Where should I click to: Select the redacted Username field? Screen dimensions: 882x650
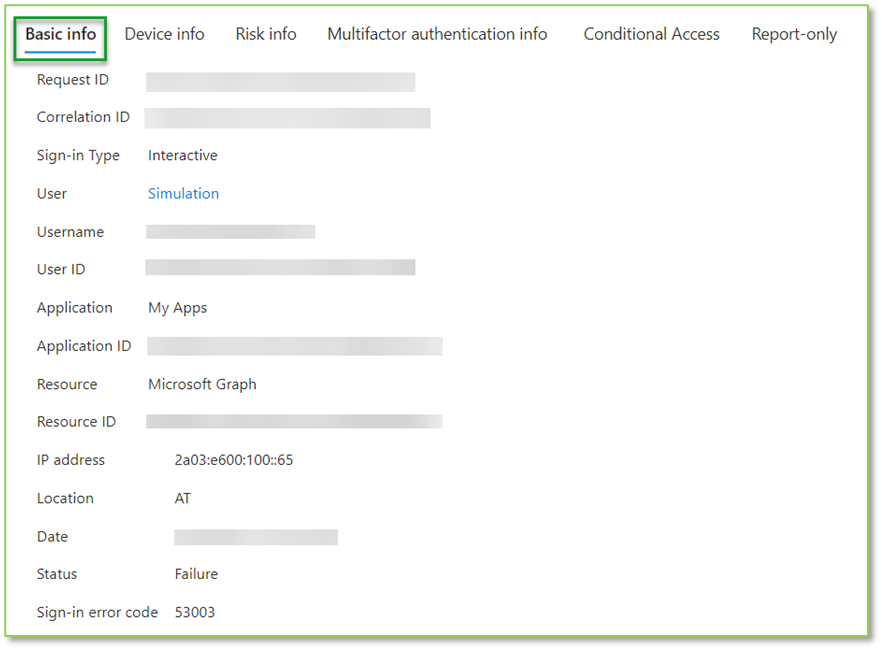(230, 231)
